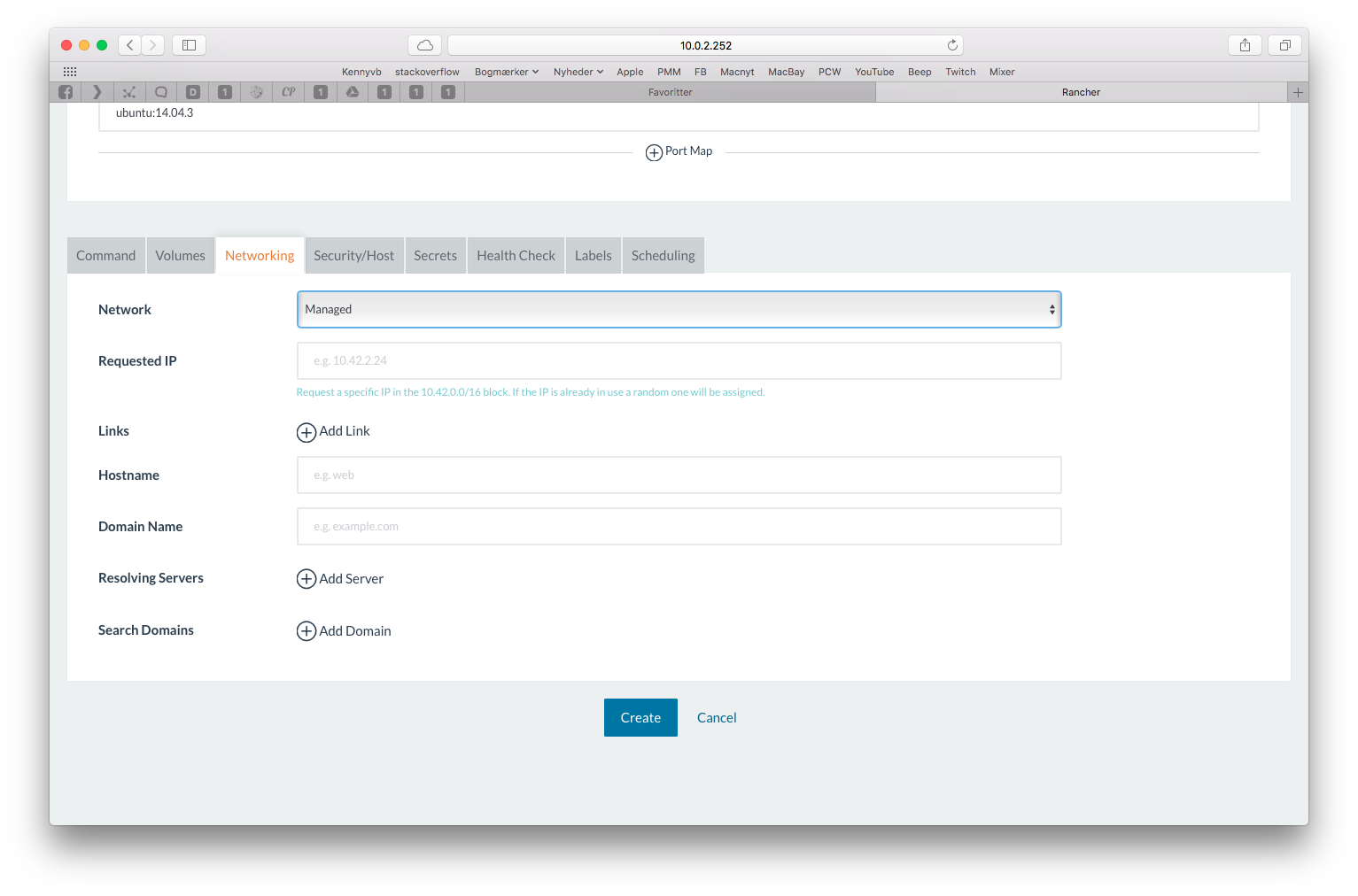Click the plus icon next to Add Domain
This screenshot has height=896, width=1358.
(x=307, y=631)
